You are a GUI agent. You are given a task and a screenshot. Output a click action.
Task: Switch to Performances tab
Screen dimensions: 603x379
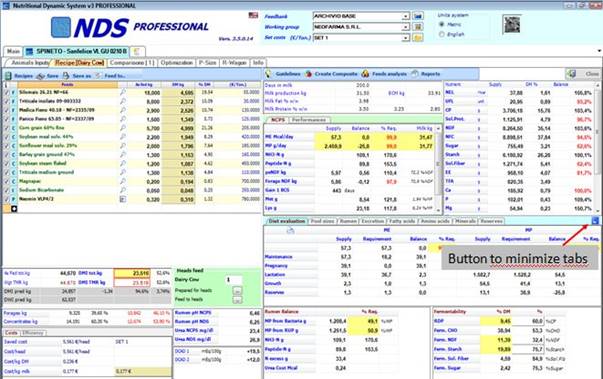point(308,120)
